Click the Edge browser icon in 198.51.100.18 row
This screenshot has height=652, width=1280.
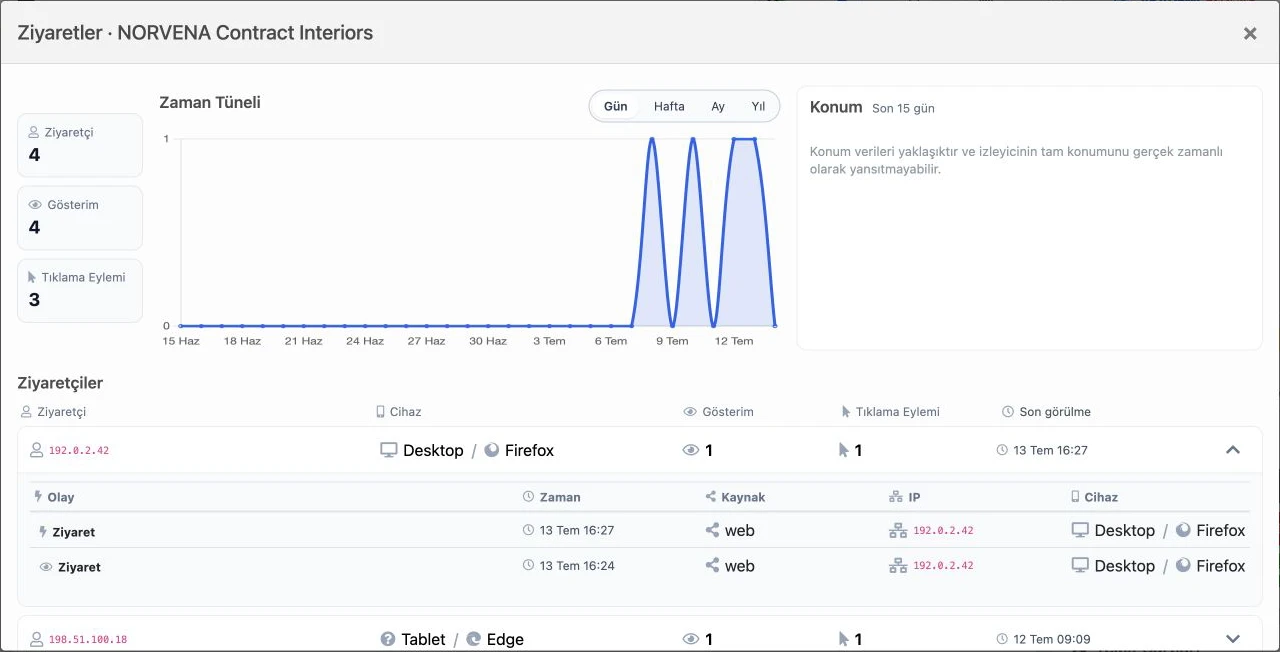[x=474, y=639]
